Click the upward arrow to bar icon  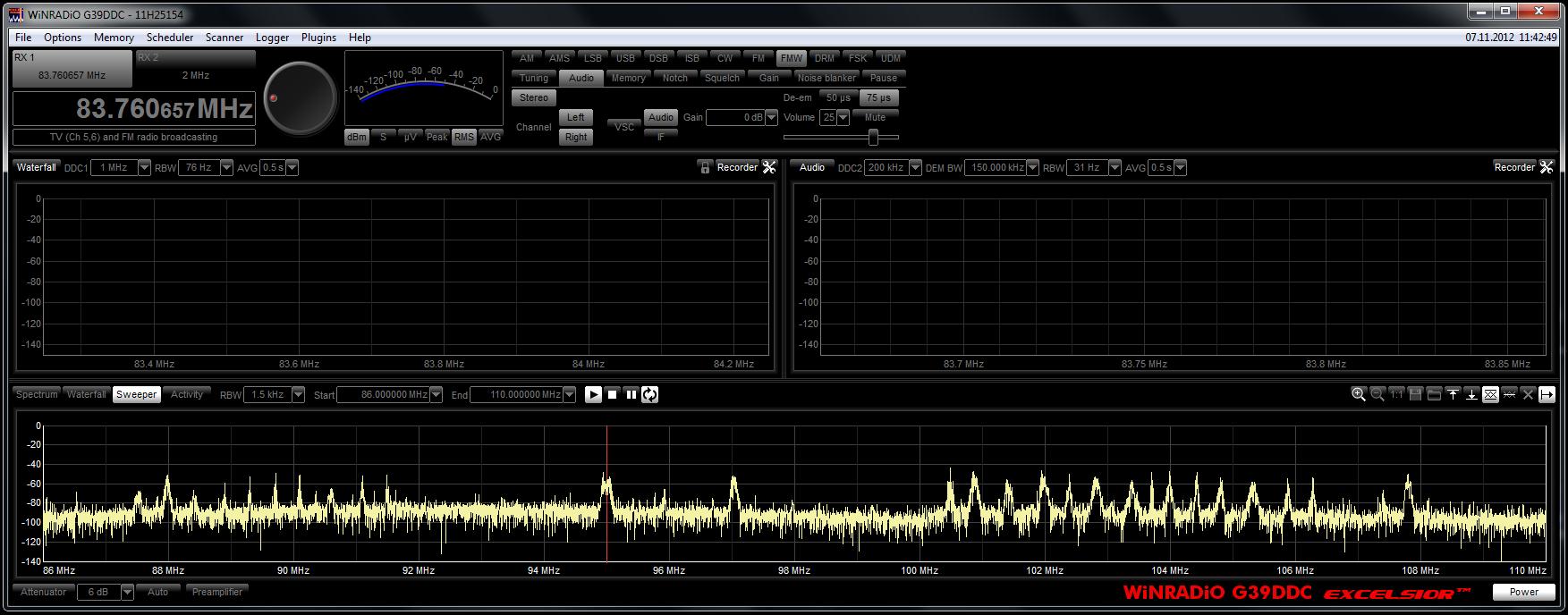pyautogui.click(x=1453, y=394)
